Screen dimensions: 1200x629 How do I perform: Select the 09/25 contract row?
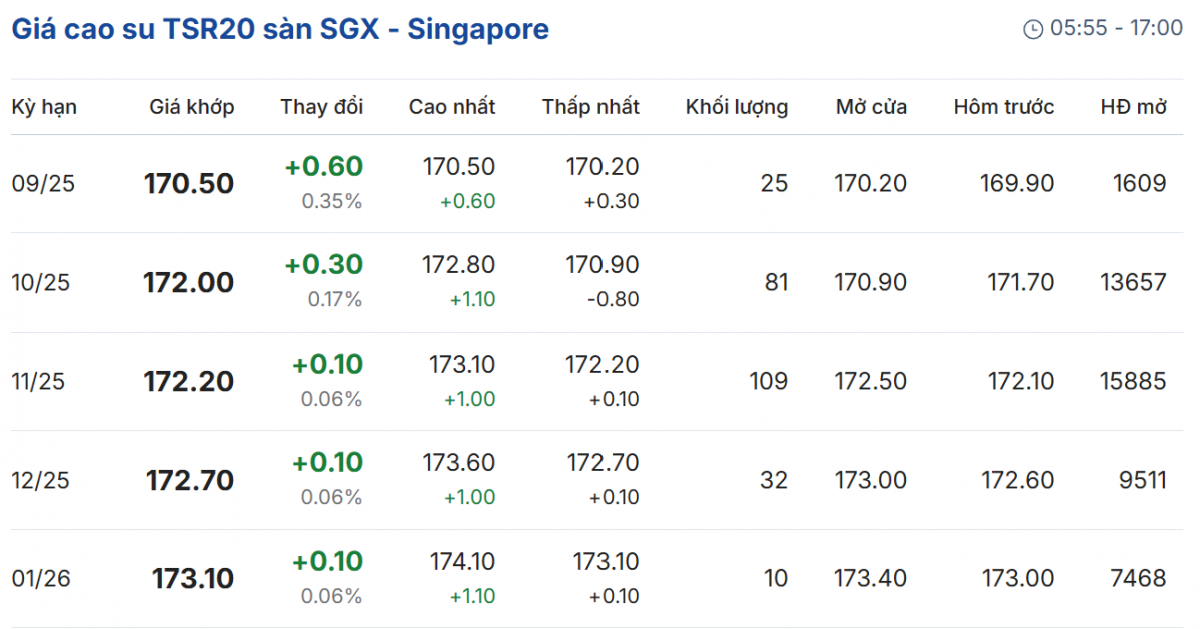tap(43, 184)
